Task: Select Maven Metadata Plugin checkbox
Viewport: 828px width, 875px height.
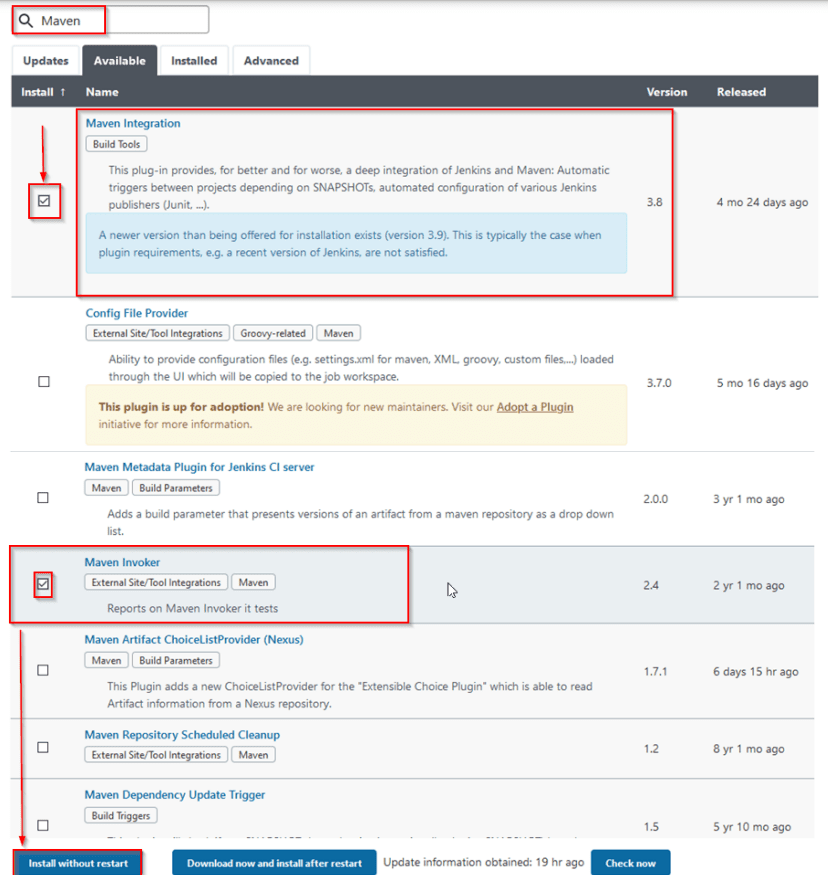Action: [x=43, y=497]
